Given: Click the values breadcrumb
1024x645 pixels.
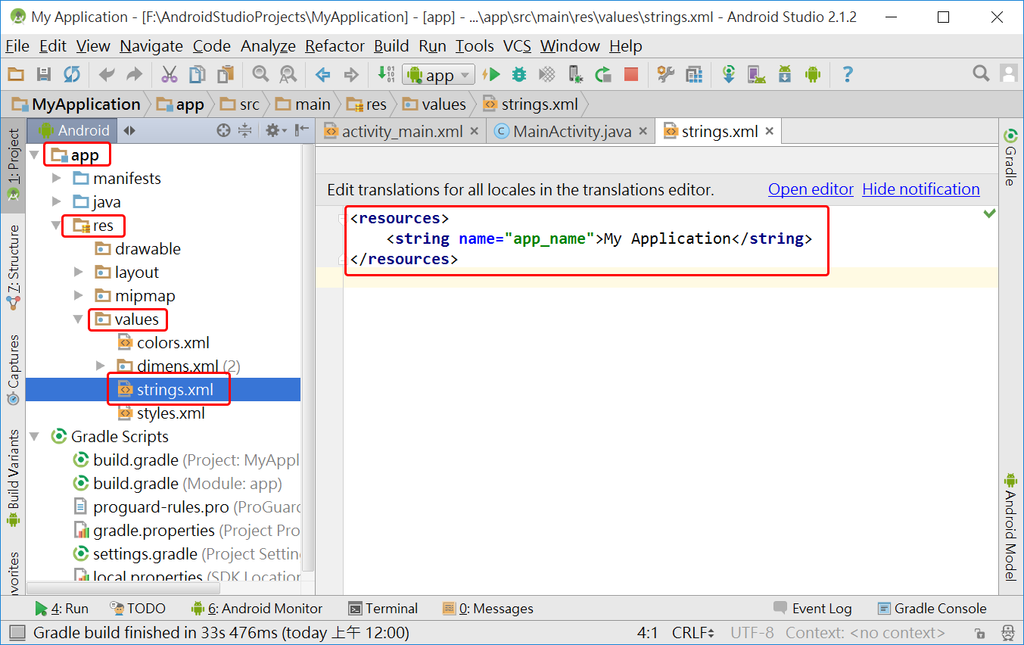Looking at the screenshot, I should 434,104.
